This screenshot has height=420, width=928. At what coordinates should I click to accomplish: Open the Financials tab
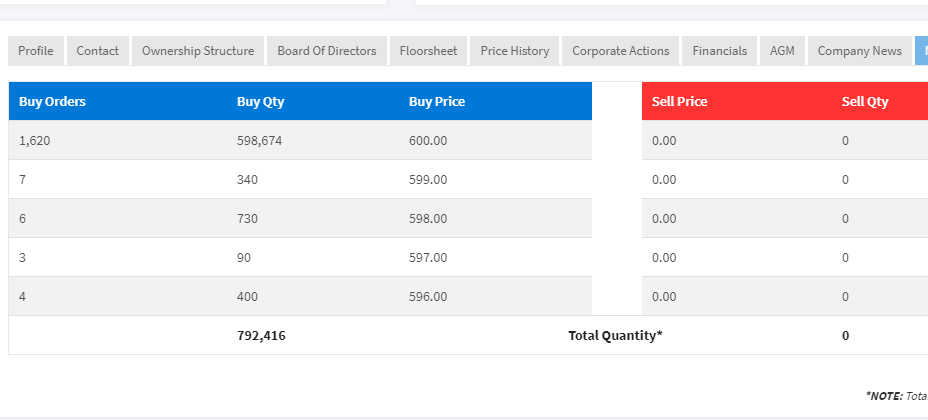720,51
